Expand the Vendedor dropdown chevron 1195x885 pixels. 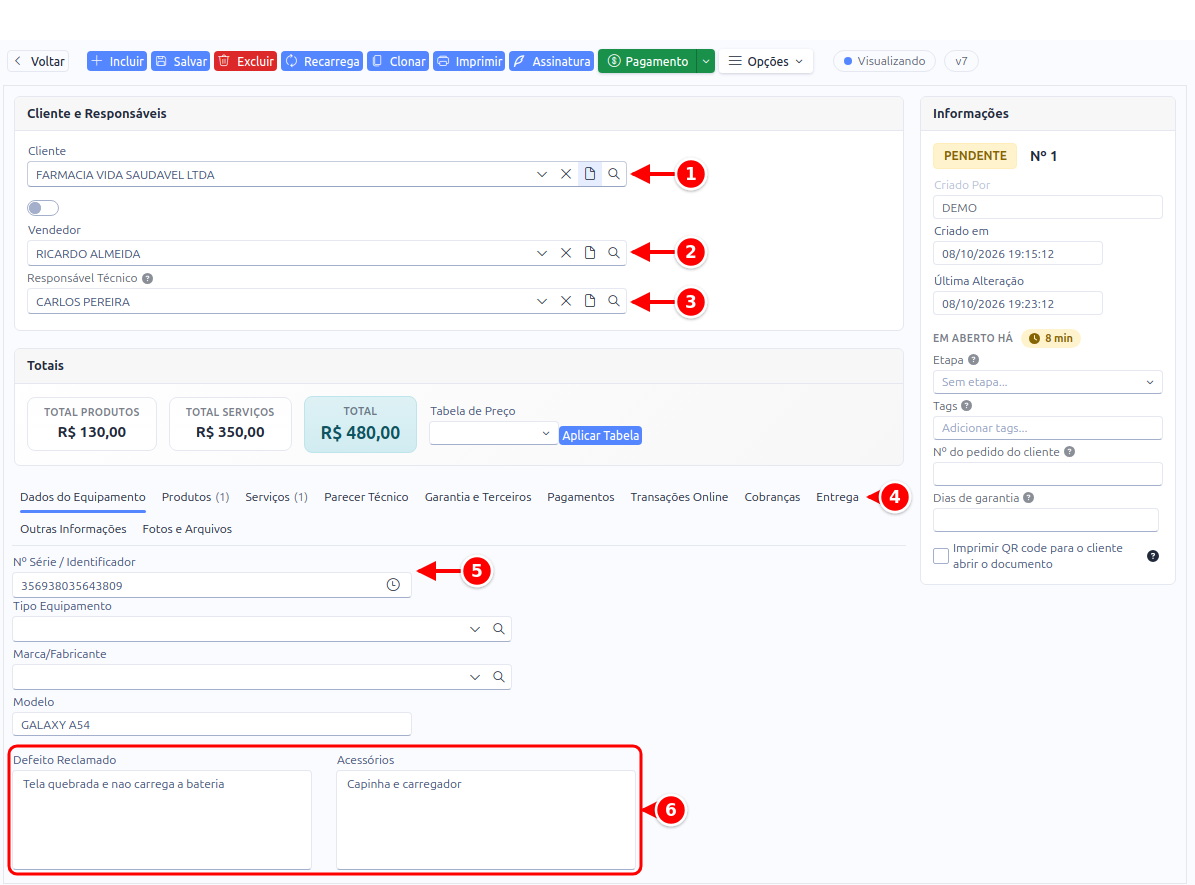coord(542,253)
